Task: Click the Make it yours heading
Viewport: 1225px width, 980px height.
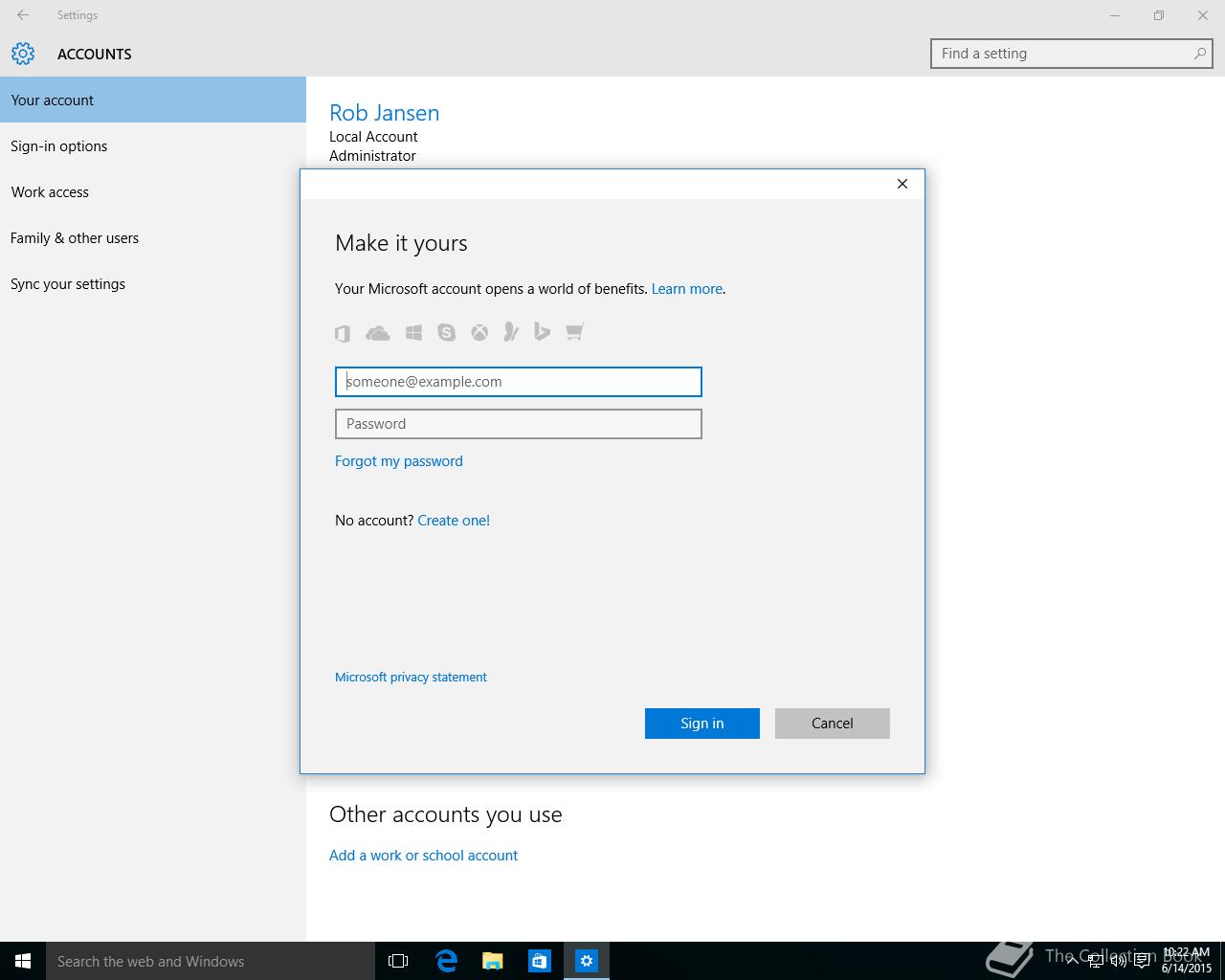Action: click(401, 243)
